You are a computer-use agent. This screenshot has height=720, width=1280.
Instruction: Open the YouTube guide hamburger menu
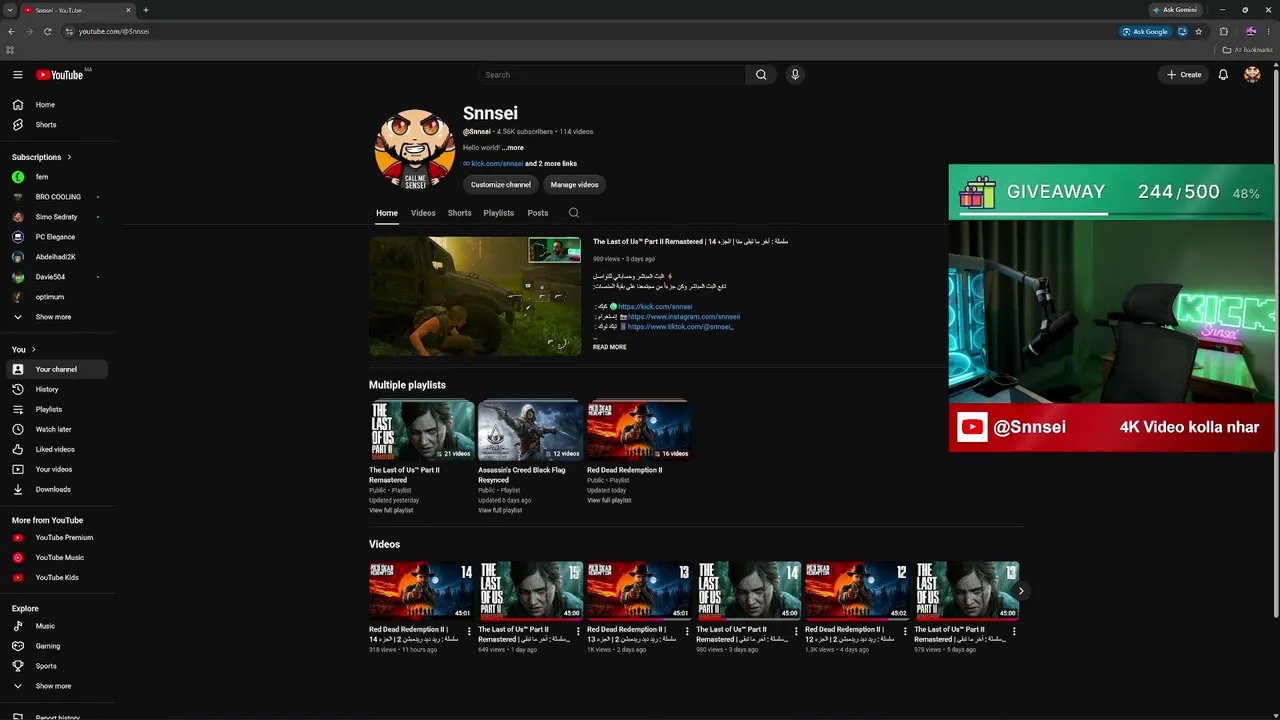coord(18,75)
